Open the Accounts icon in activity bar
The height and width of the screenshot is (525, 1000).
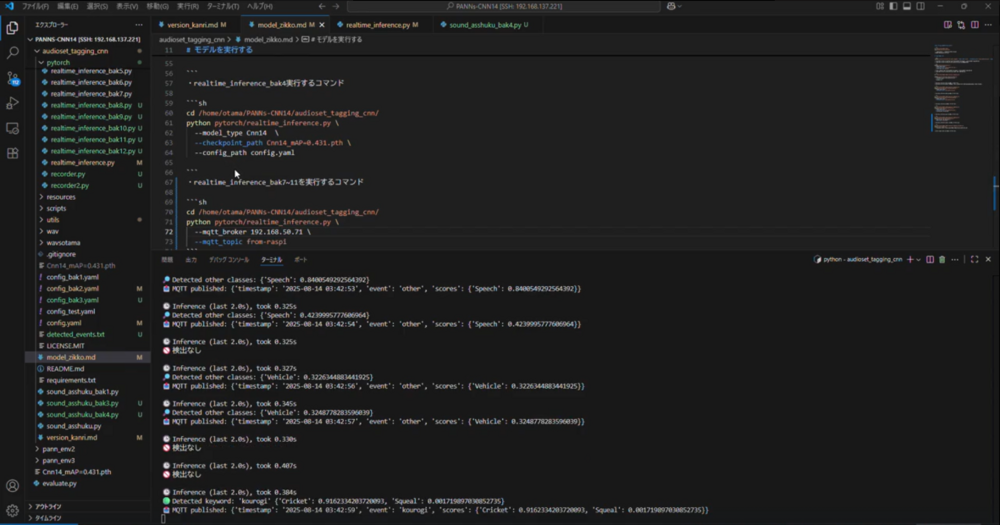[12, 486]
